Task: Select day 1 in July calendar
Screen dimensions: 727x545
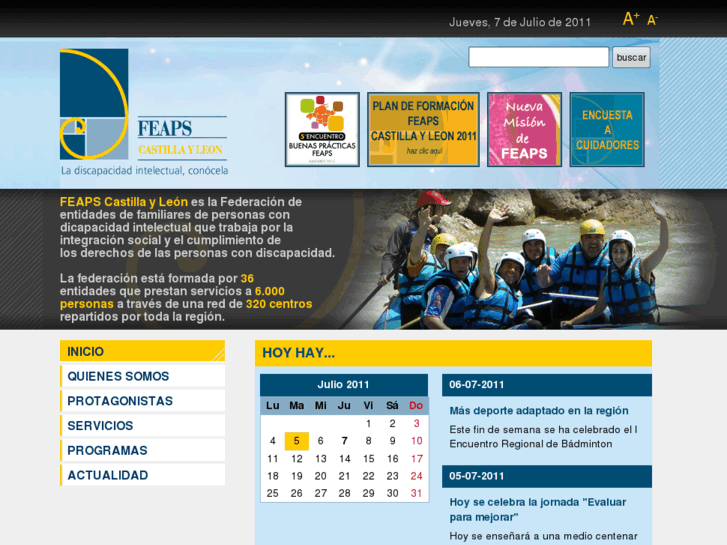Action: [x=368, y=423]
